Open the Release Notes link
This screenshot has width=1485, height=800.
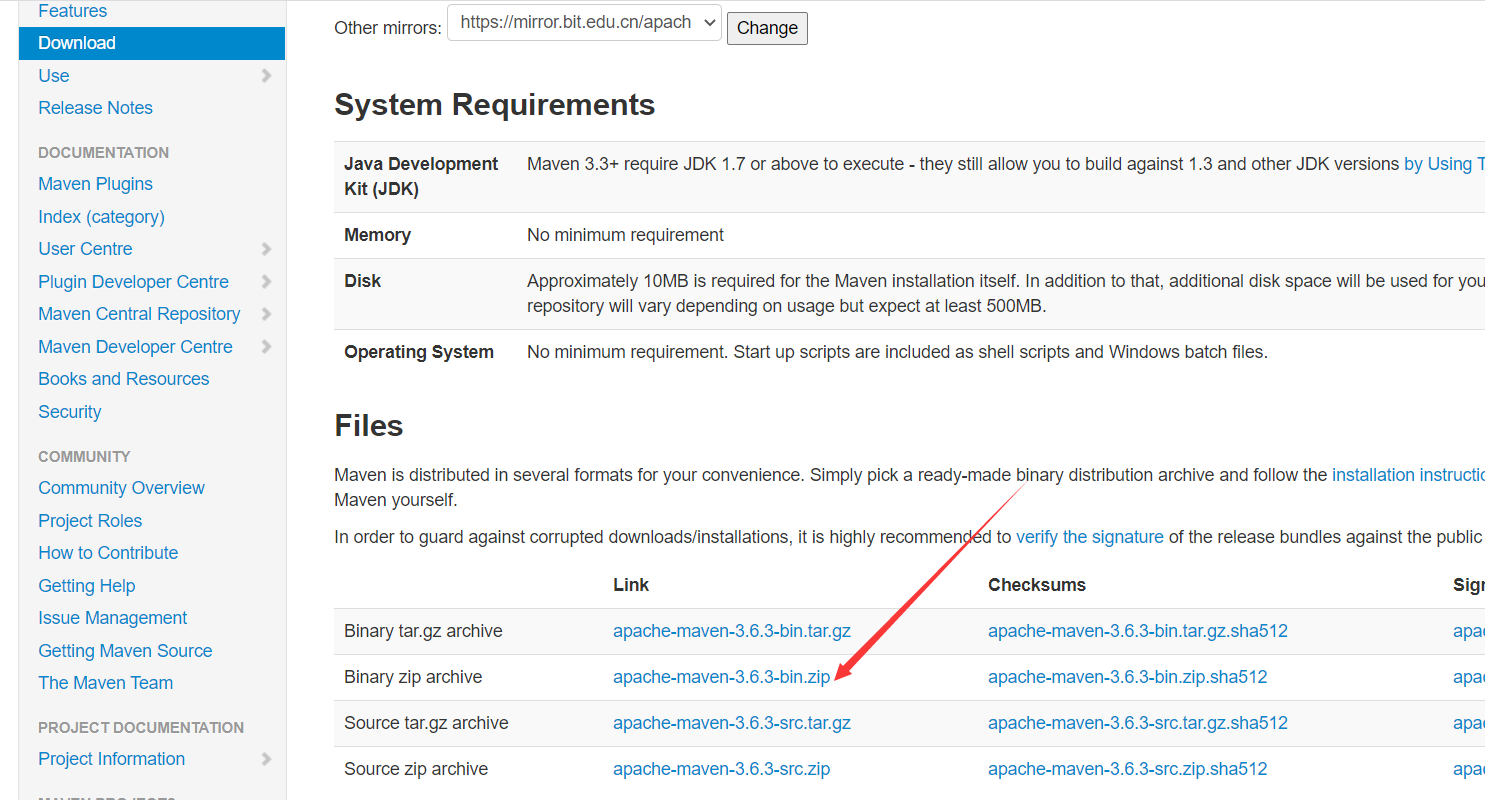(95, 108)
